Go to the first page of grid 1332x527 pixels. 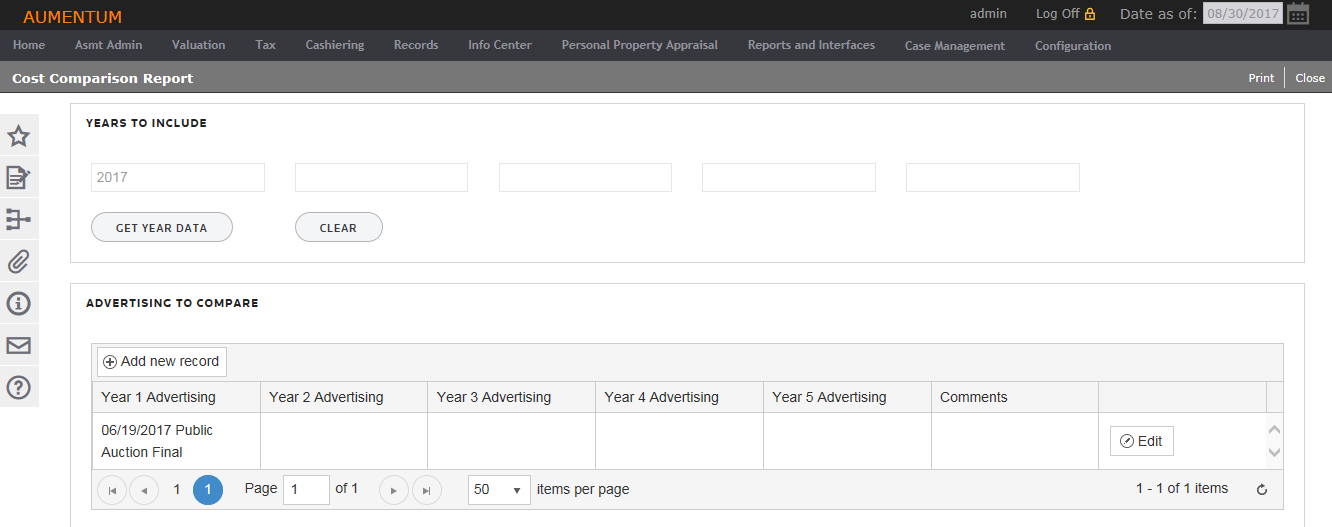(x=112, y=490)
